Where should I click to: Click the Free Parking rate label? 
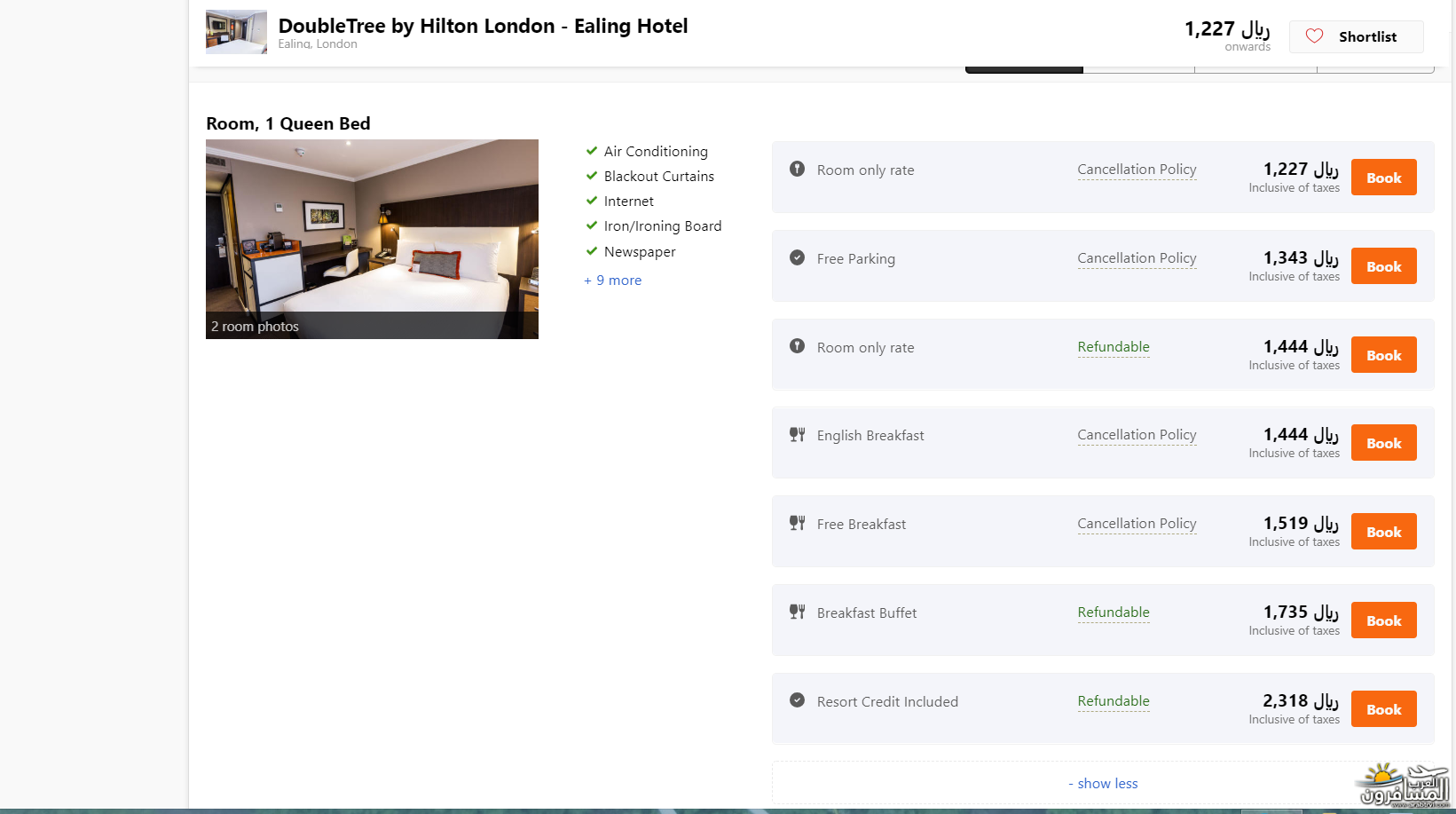click(856, 259)
